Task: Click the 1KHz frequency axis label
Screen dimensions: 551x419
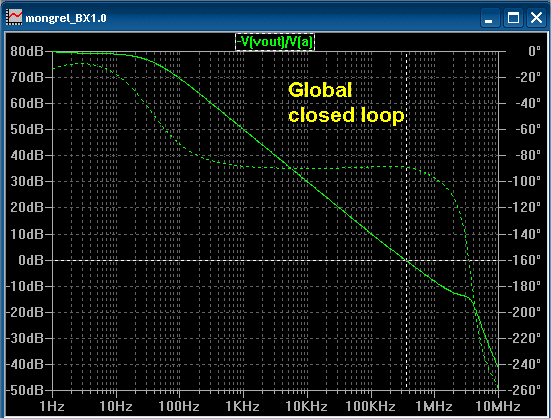Action: click(x=242, y=407)
